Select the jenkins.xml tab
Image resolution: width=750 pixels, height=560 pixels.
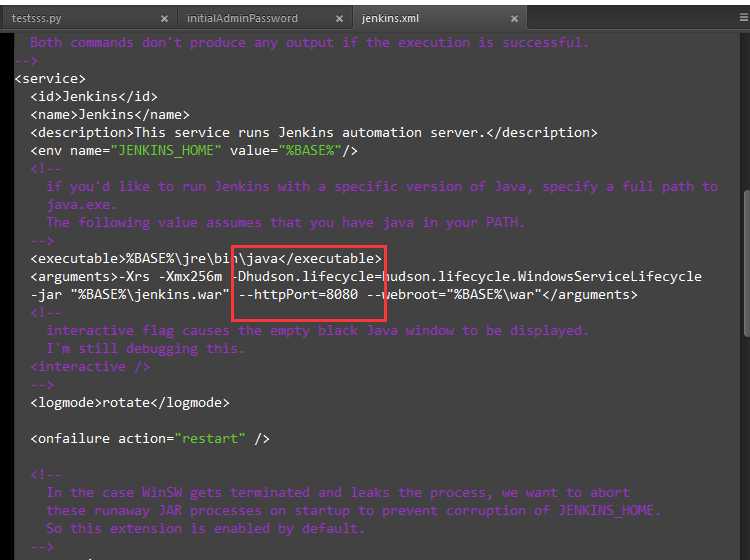pyautogui.click(x=390, y=18)
